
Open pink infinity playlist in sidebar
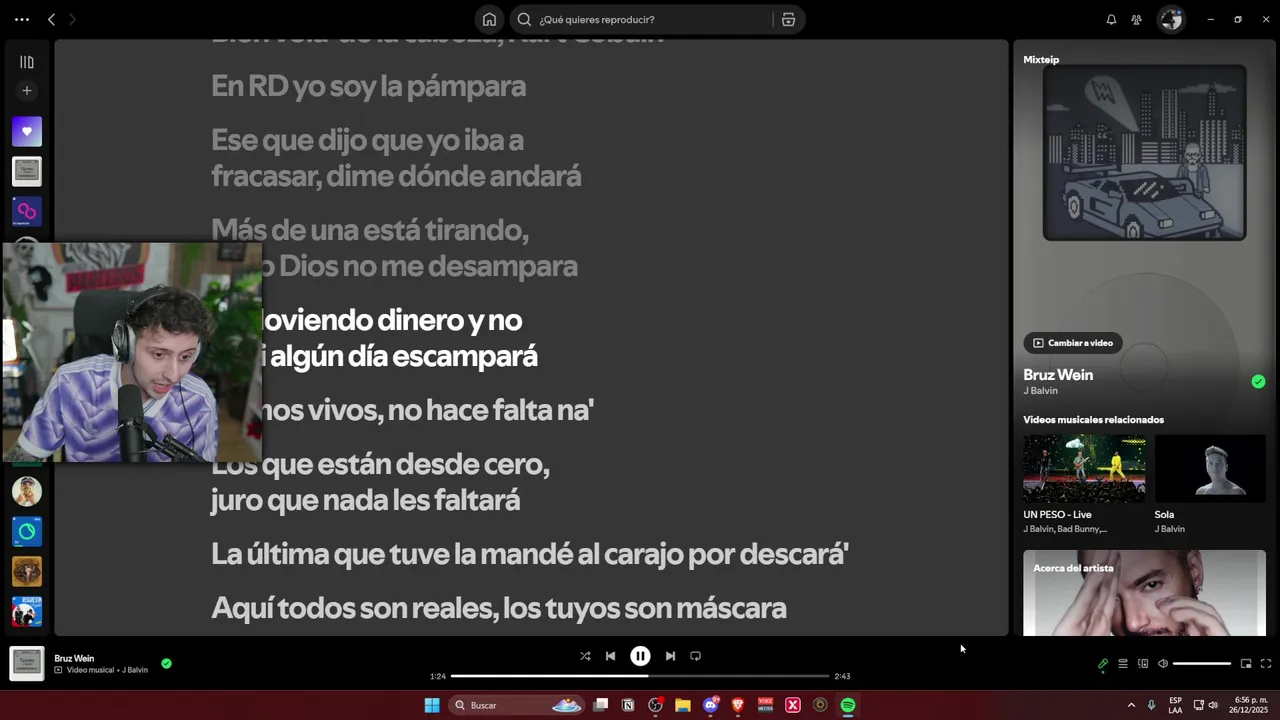[x=27, y=211]
